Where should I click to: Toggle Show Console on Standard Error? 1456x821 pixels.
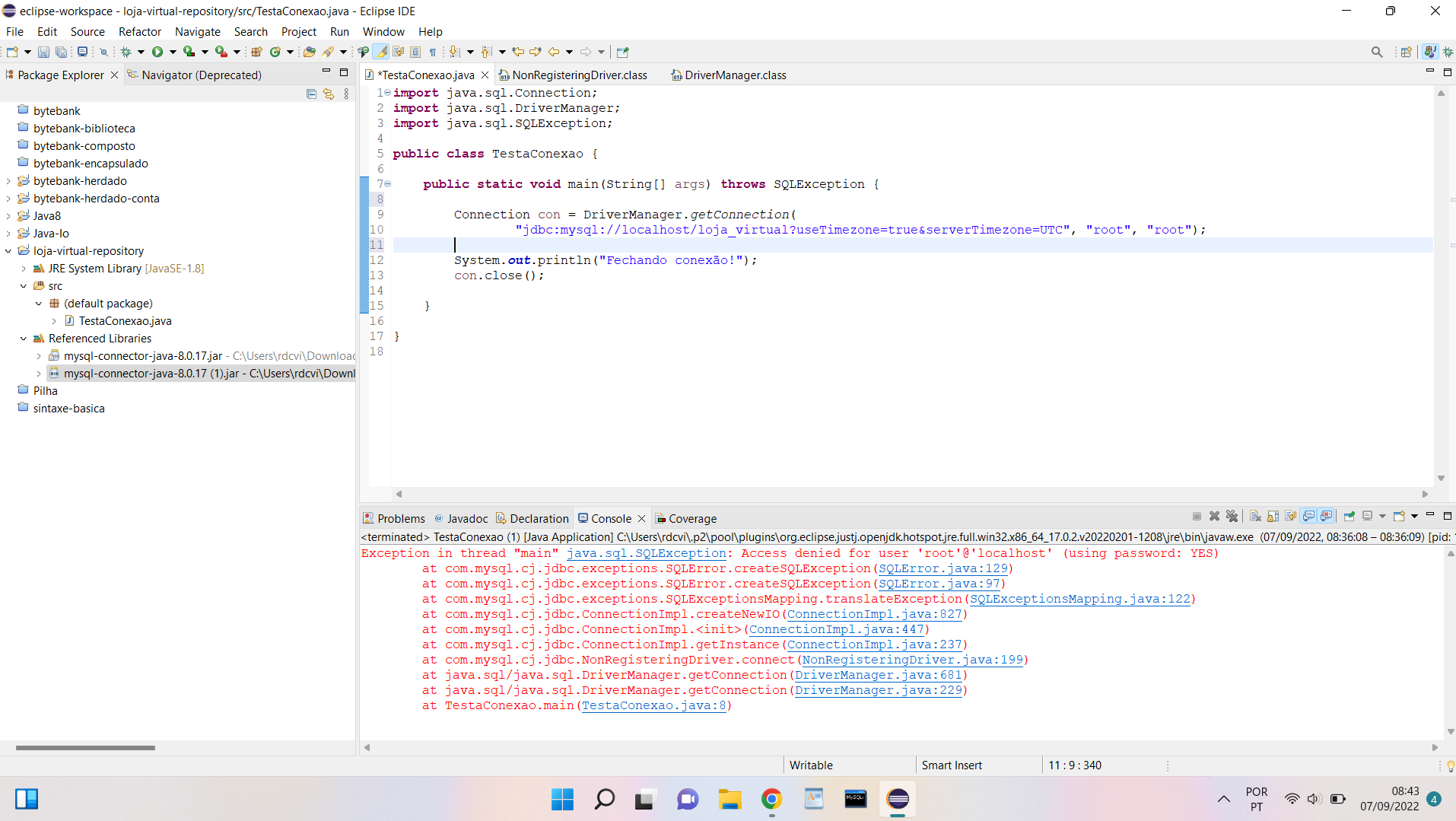tap(1326, 517)
